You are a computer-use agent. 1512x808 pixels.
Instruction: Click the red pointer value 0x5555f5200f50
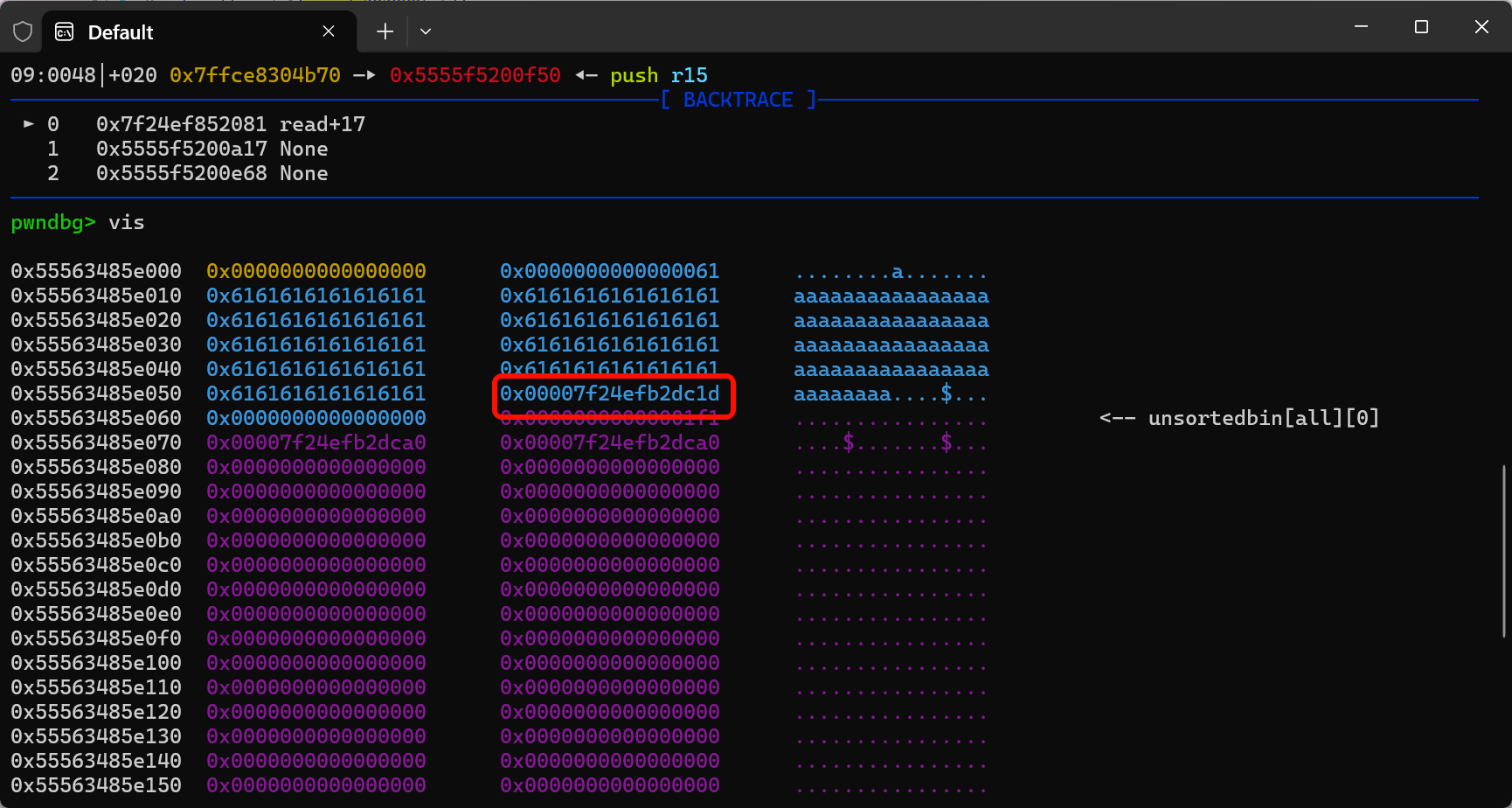coord(475,75)
